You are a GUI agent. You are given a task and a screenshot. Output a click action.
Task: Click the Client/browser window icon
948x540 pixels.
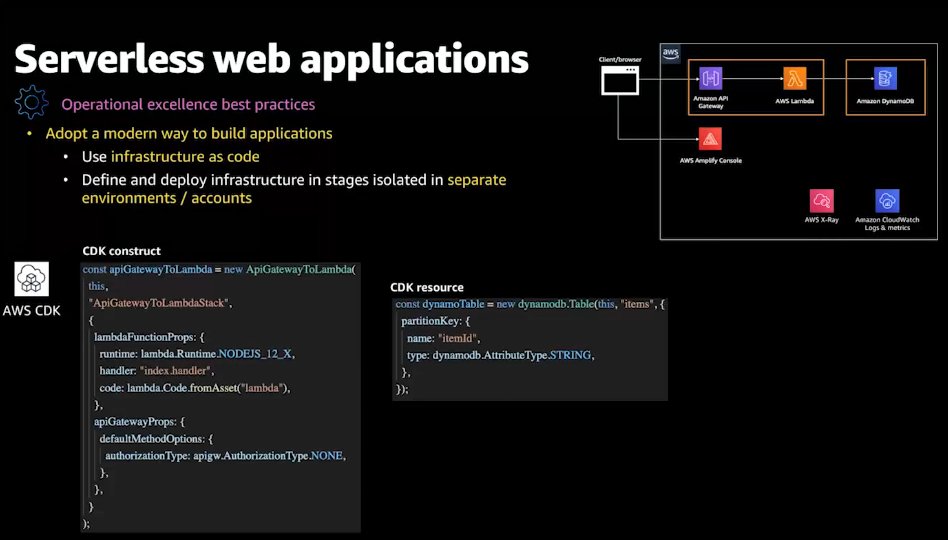(x=620, y=80)
